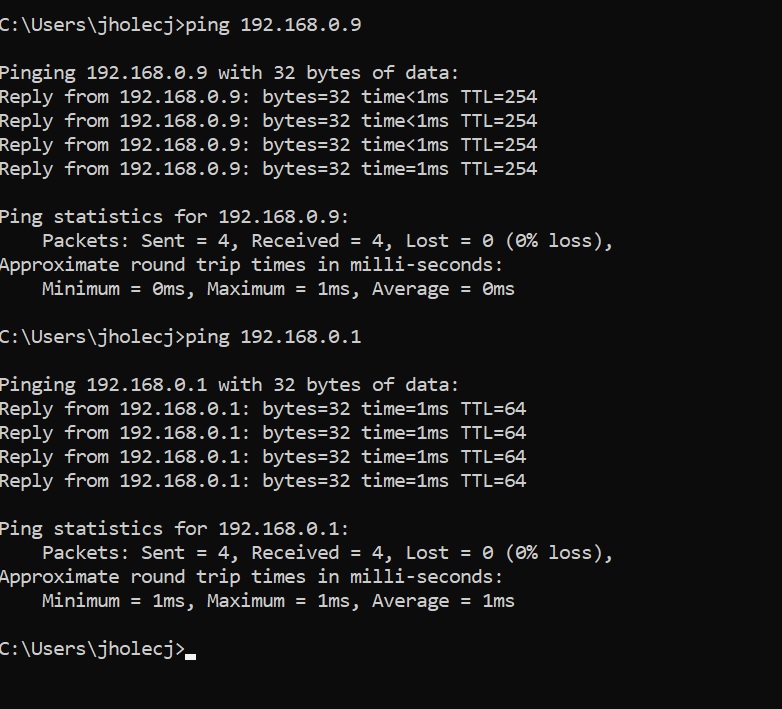Click the first "TTL=64" value

(x=493, y=409)
